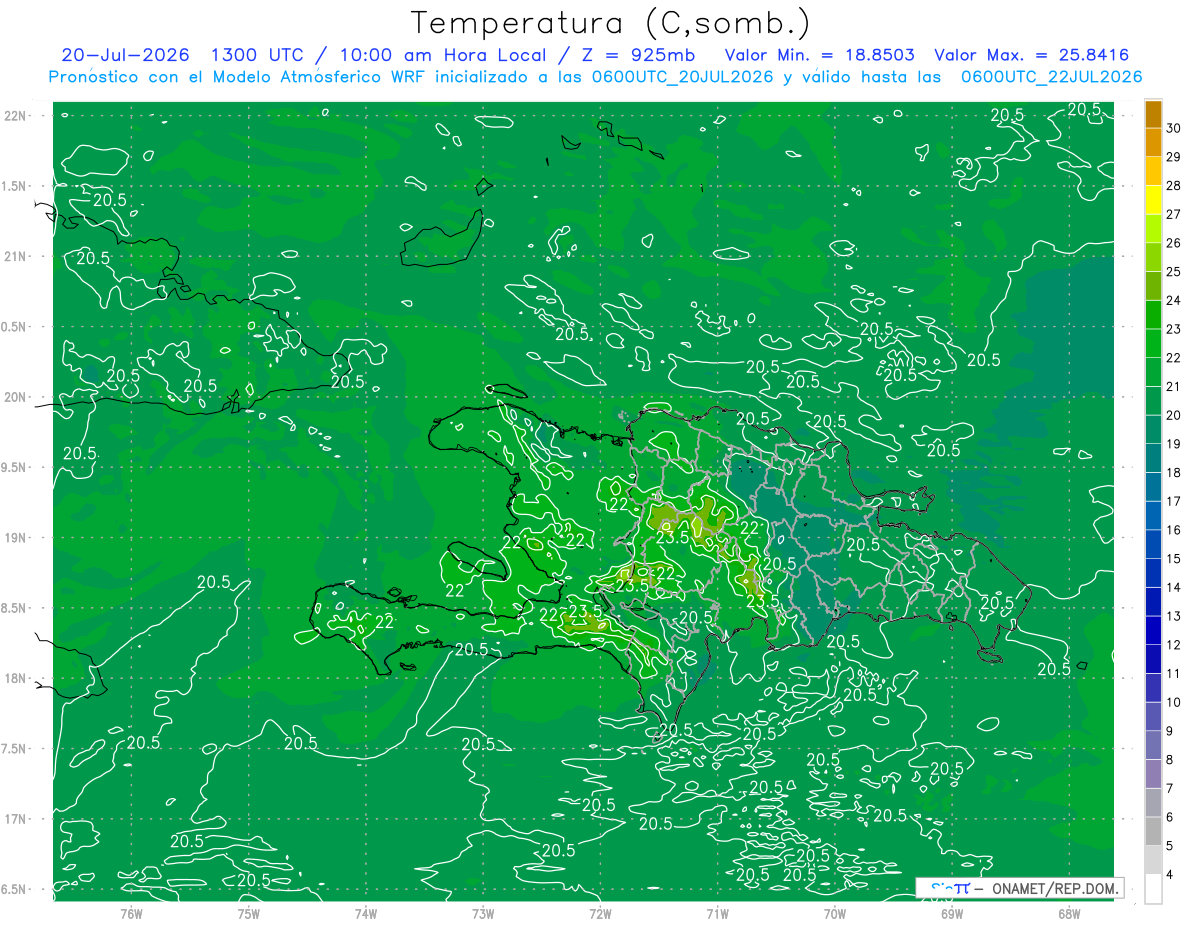The width and height of the screenshot is (1200, 927).
Task: Click the "19N" latitude axis label
Action: click(15, 538)
